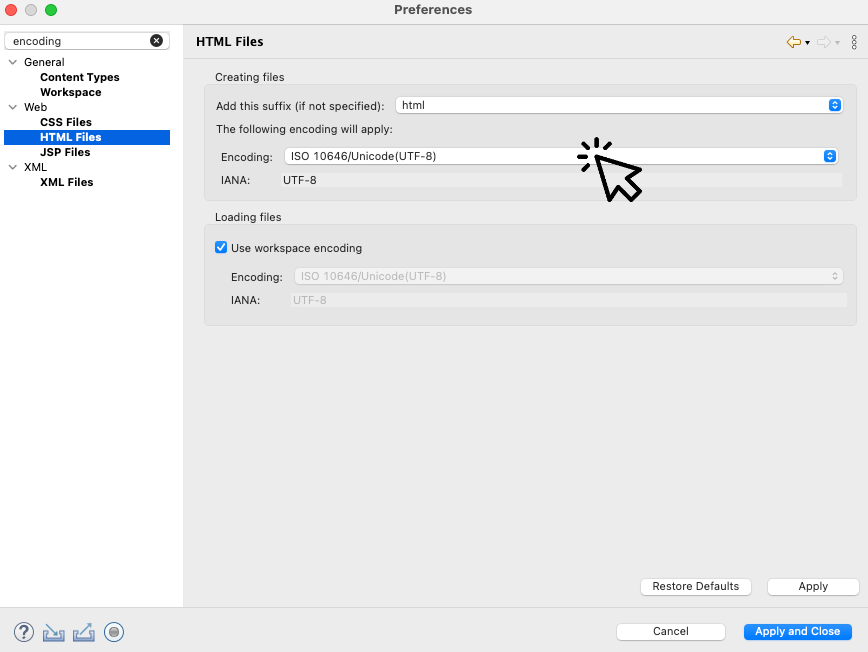Export preferences icon
This screenshot has height=652, width=868.
click(84, 632)
